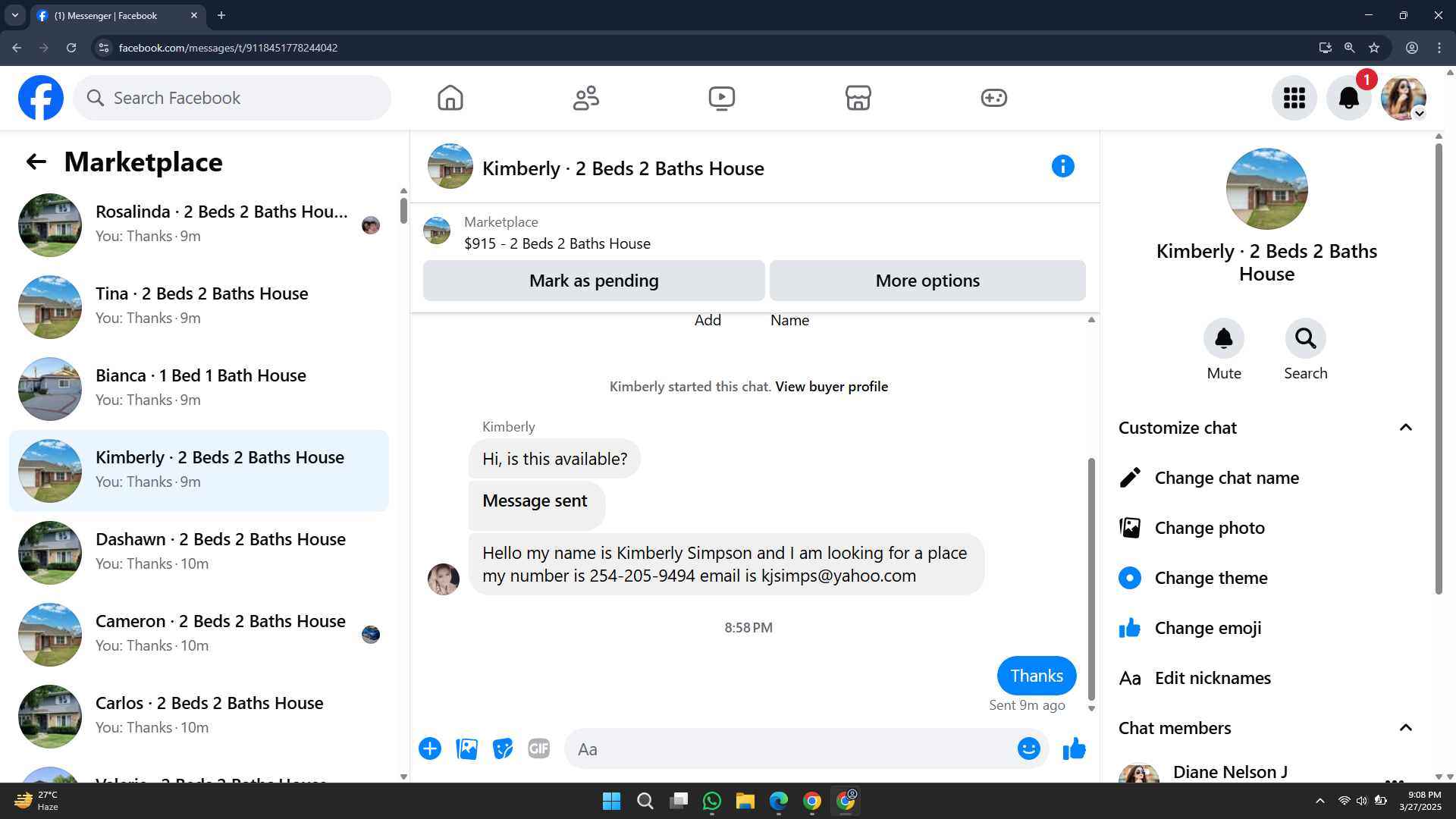Select the Change theme option

click(1266, 578)
